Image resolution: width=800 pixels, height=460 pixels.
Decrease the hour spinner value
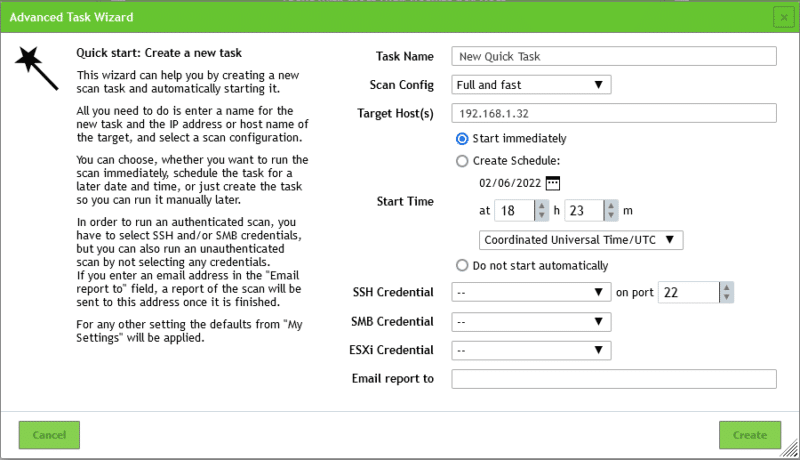[x=542, y=215]
